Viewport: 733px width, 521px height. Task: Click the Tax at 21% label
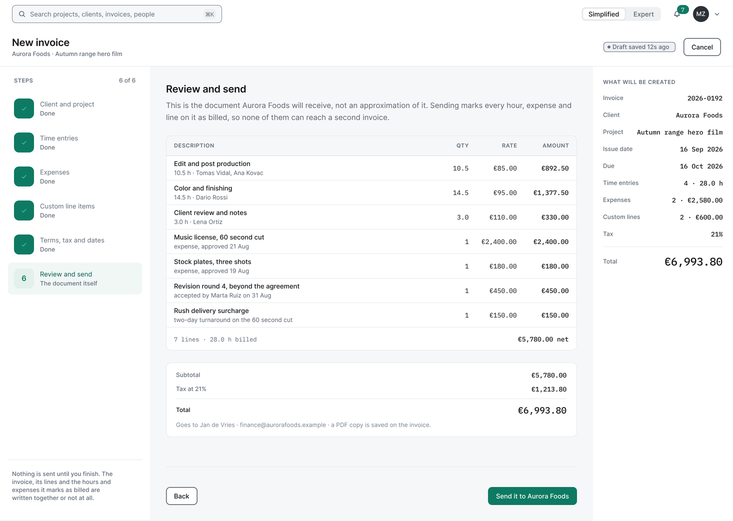tap(191, 389)
